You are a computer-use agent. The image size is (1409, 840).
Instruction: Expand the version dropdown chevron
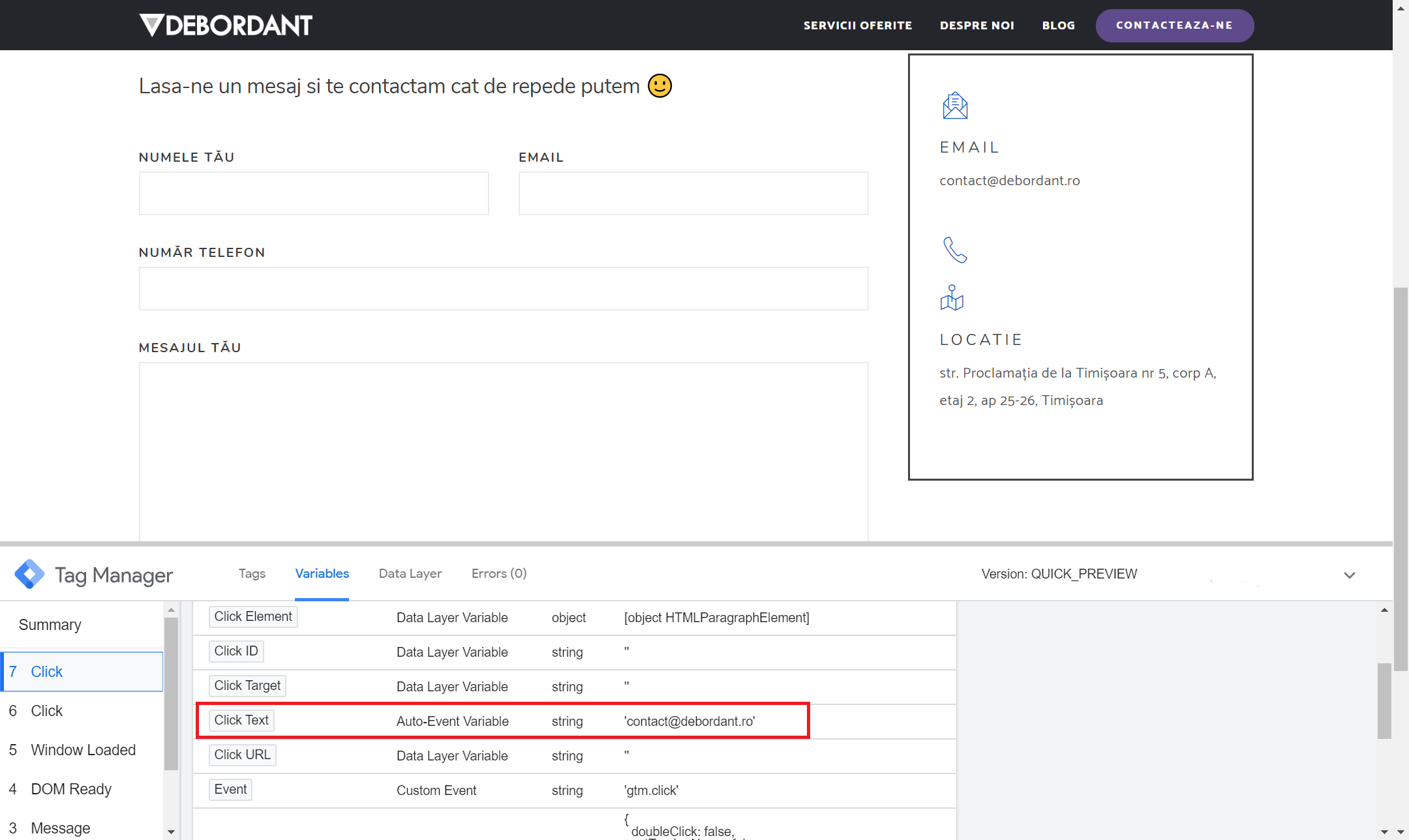[x=1350, y=575]
